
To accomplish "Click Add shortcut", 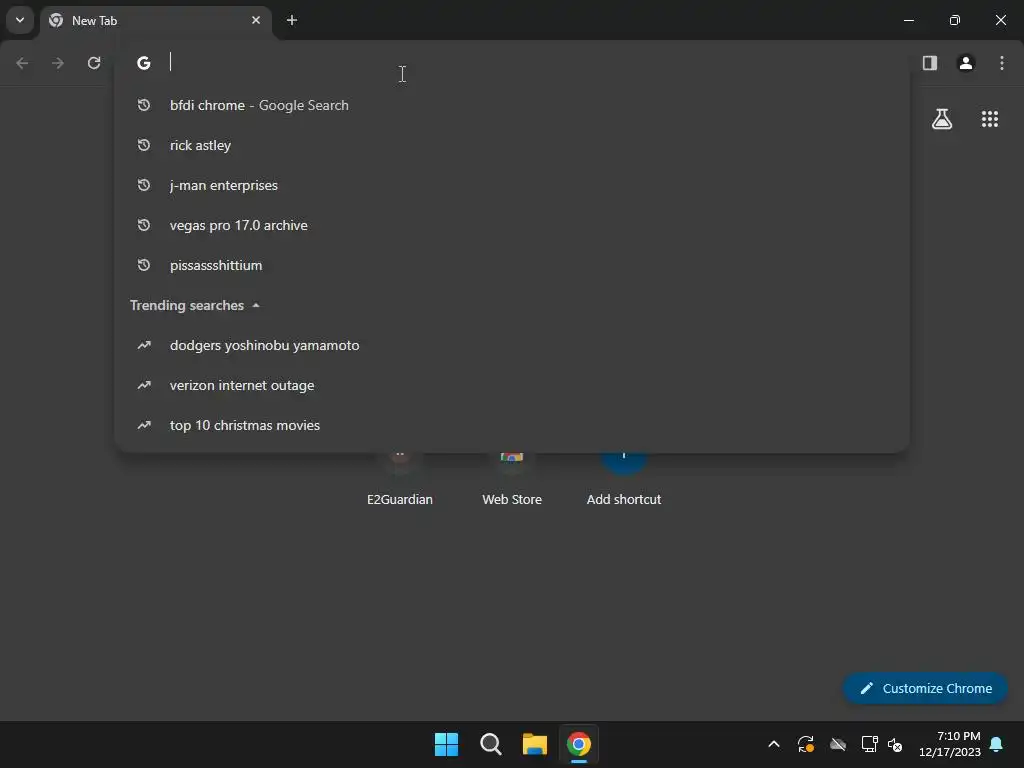I will tap(624, 480).
